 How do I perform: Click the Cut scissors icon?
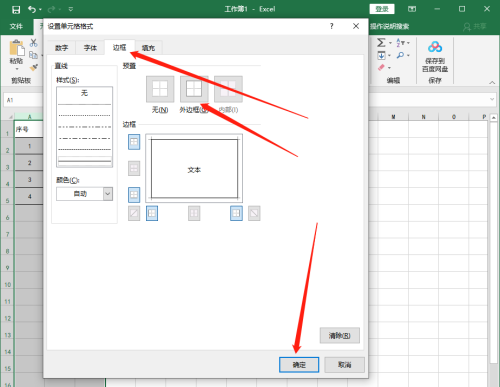pyautogui.click(x=33, y=43)
